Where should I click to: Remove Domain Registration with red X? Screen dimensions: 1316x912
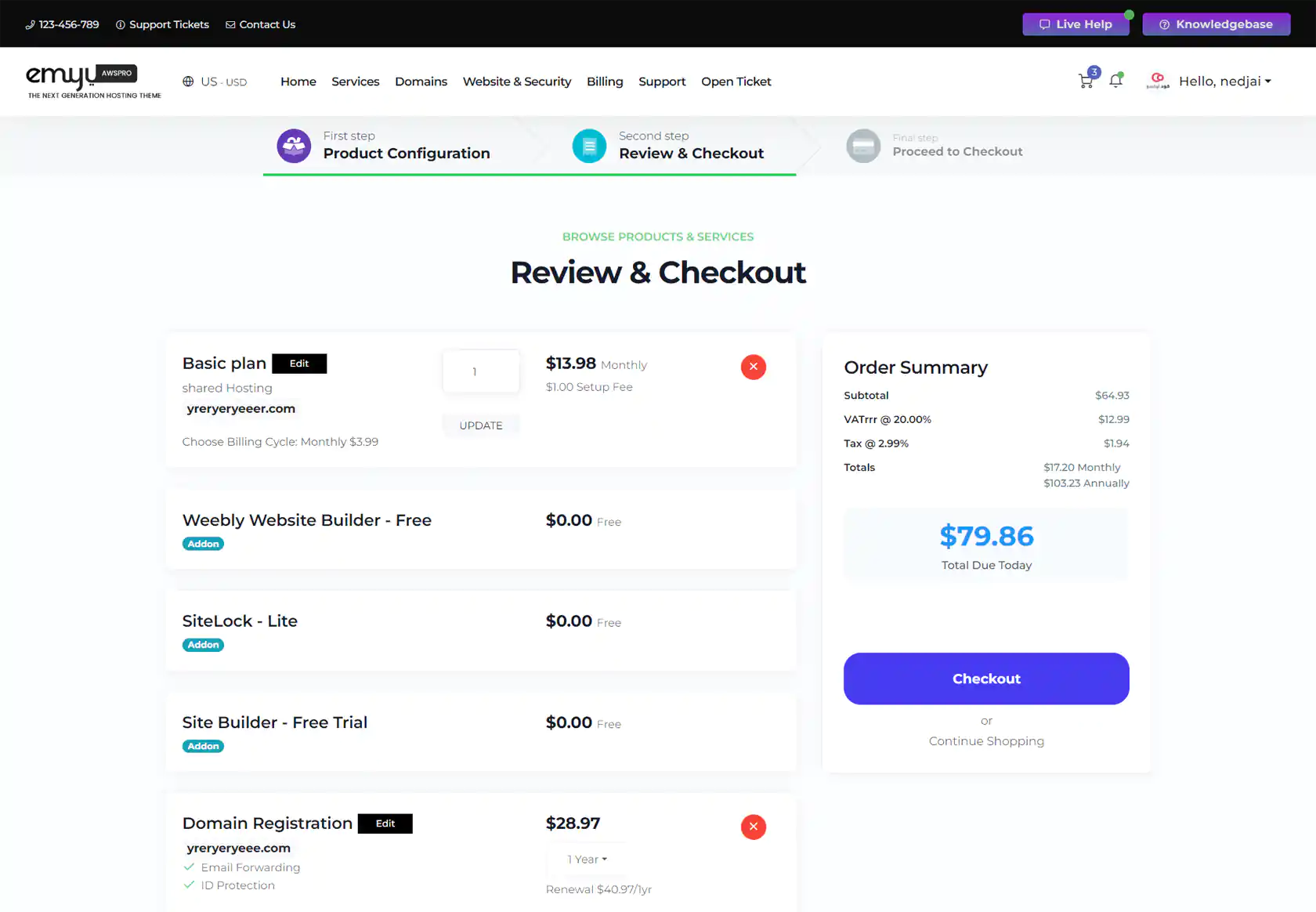coord(753,827)
